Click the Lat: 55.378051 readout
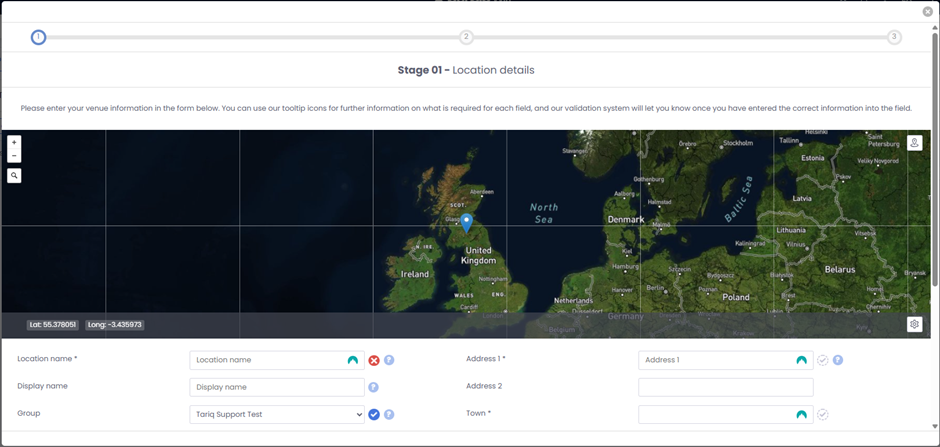940x447 pixels. coord(53,325)
